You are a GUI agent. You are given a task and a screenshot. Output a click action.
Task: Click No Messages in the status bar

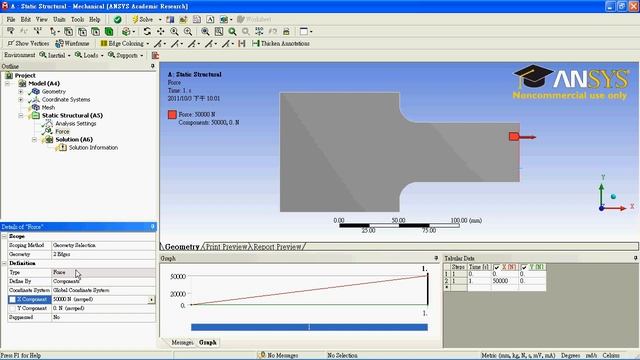pyautogui.click(x=278, y=356)
